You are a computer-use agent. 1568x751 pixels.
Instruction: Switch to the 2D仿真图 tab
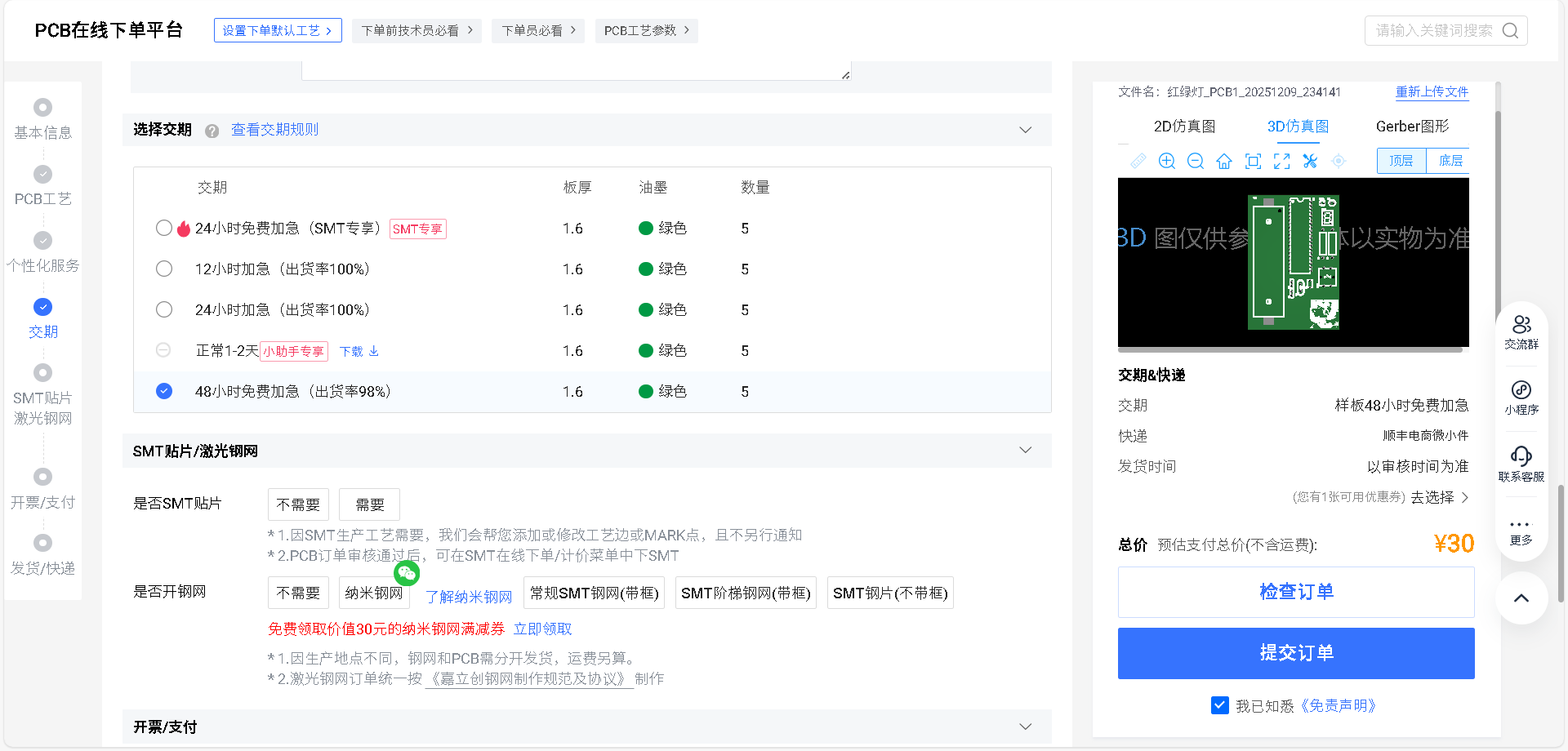1183,126
